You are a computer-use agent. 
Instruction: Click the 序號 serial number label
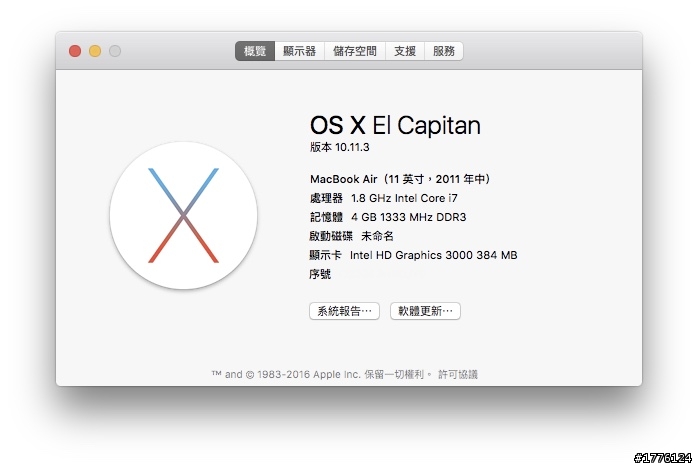[x=320, y=274]
